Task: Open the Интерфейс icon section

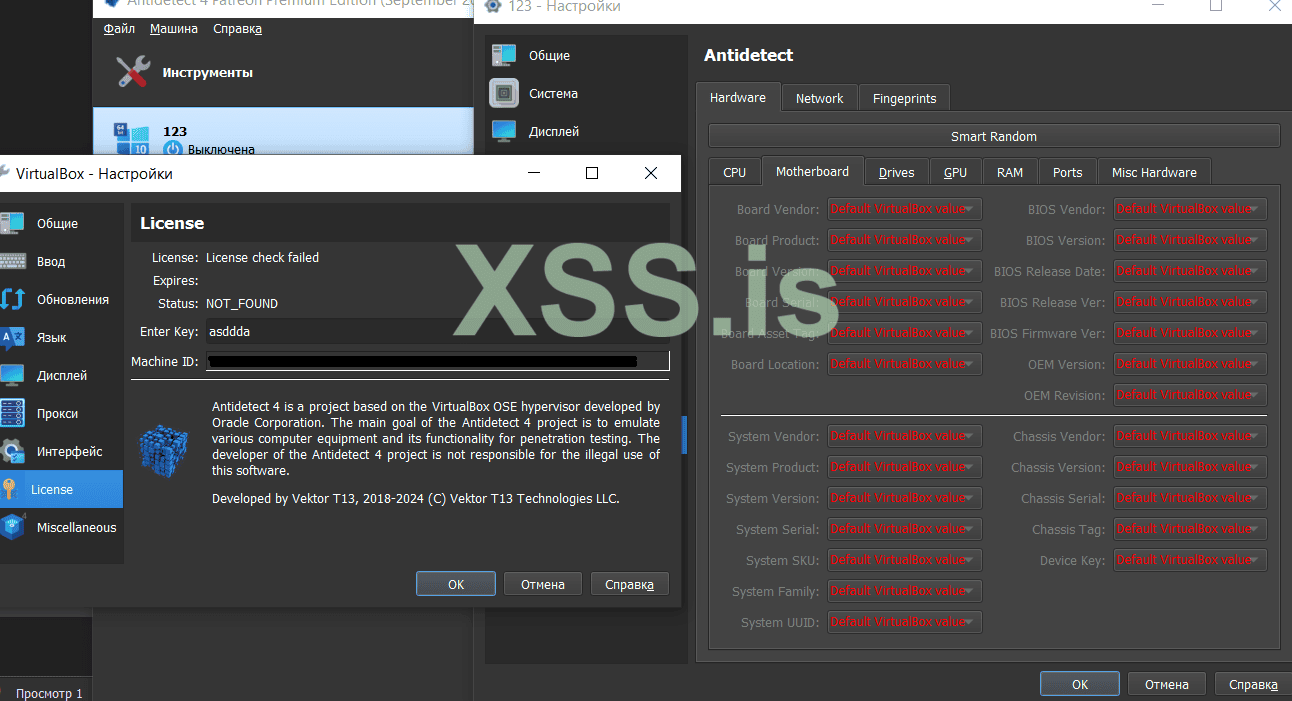Action: tap(12, 452)
